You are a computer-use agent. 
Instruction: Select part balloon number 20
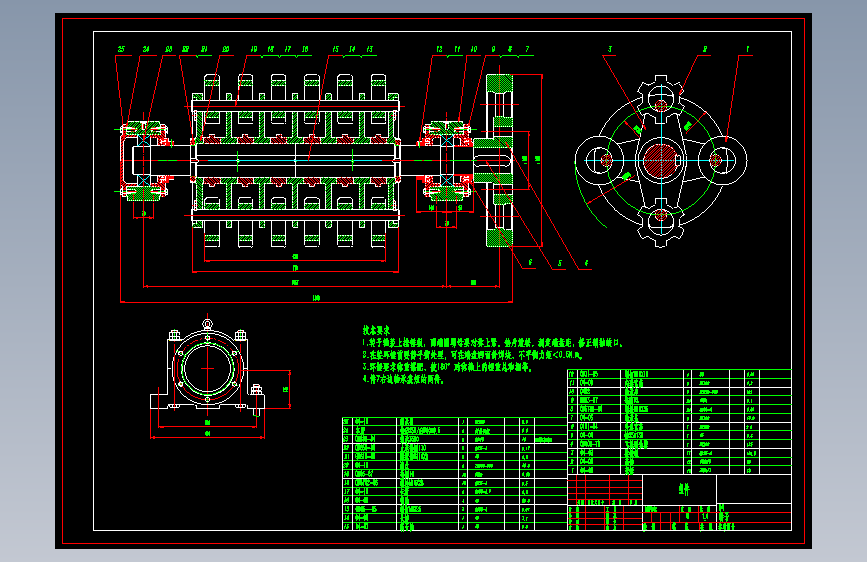(226, 49)
